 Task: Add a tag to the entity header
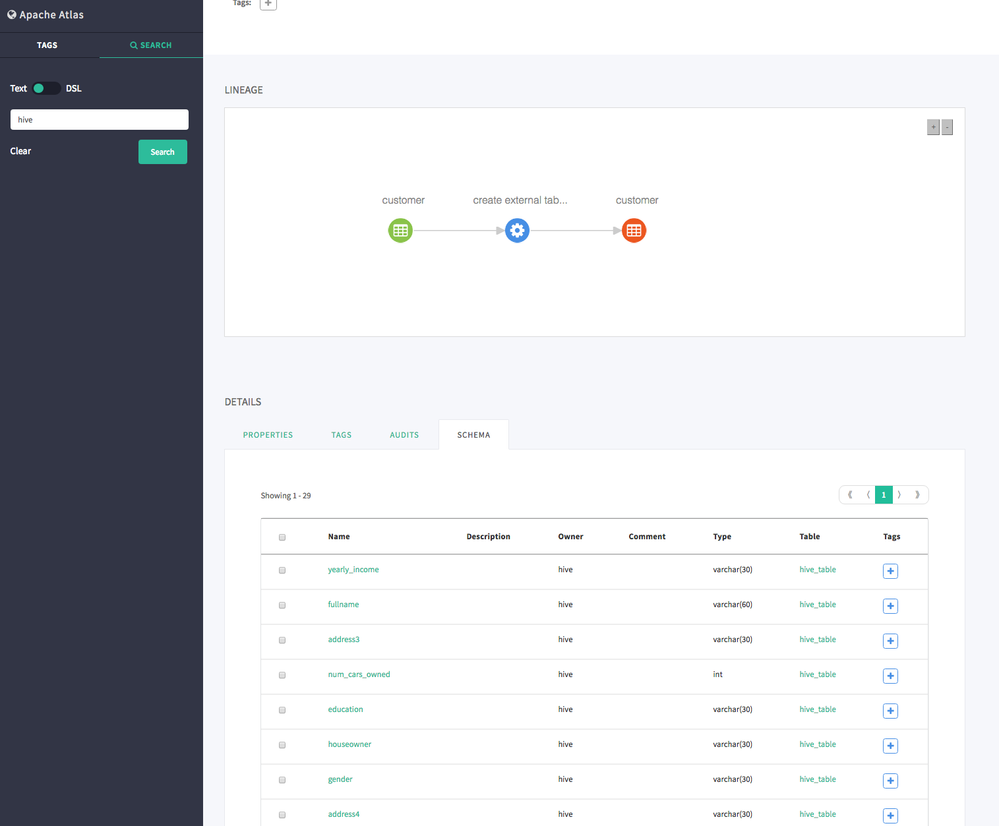click(x=268, y=3)
